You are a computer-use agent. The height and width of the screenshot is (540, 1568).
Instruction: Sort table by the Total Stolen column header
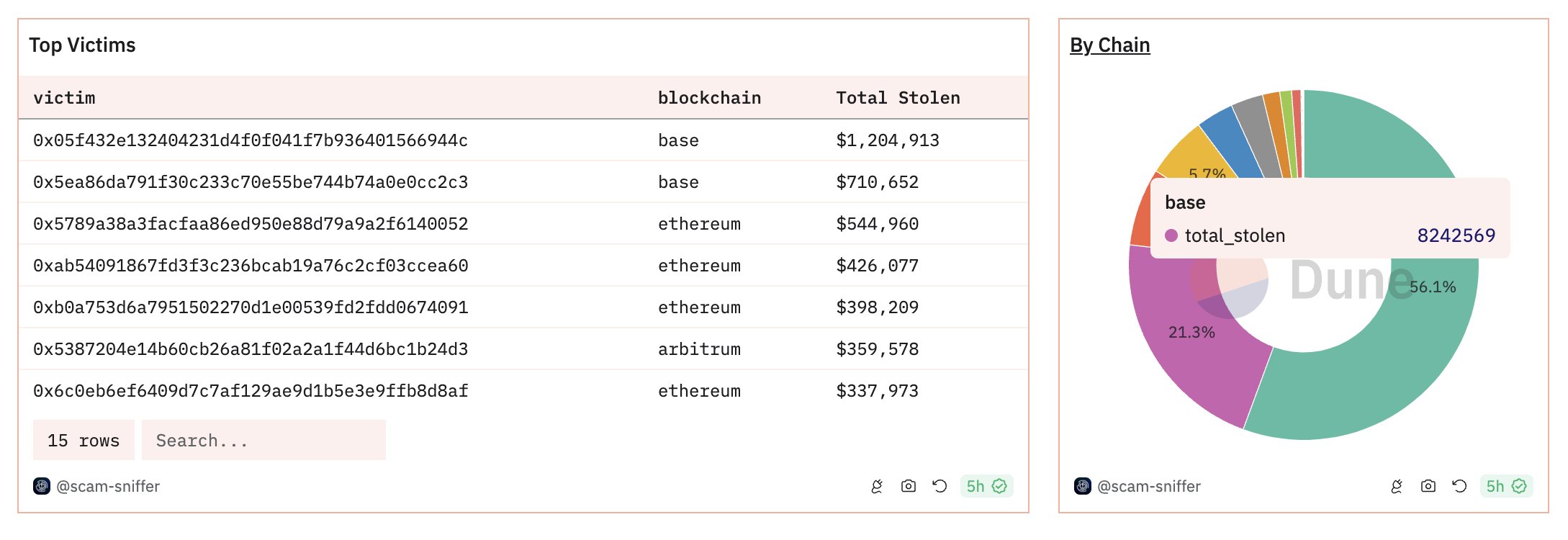tap(898, 98)
